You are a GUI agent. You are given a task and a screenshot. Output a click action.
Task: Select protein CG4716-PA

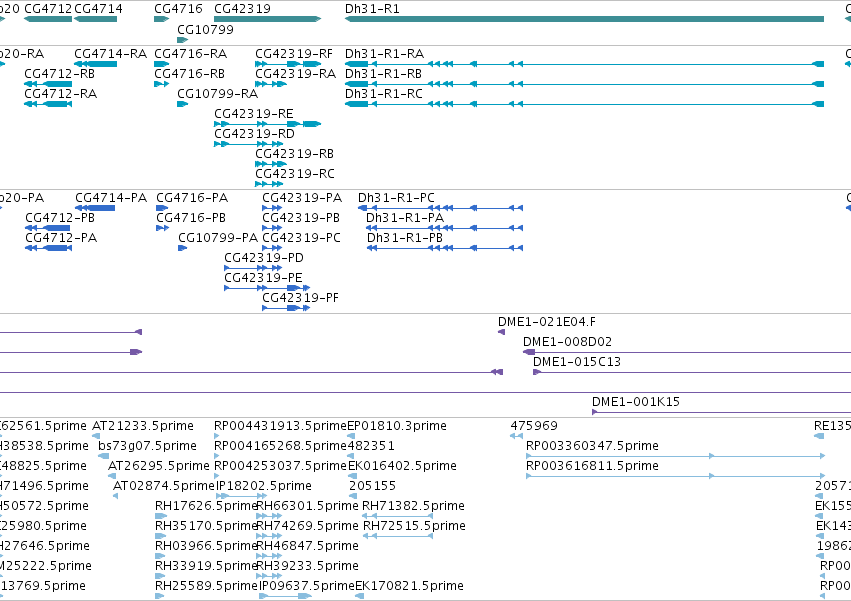(162, 208)
